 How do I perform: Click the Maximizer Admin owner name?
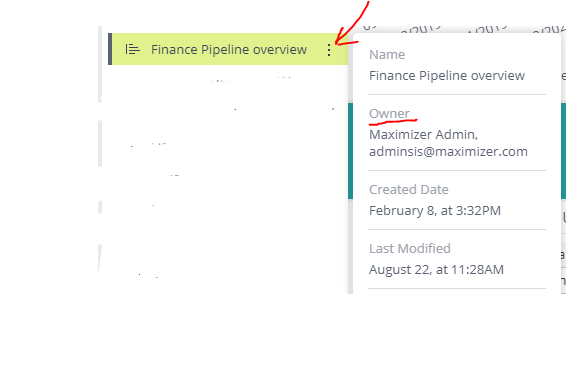[x=423, y=134]
